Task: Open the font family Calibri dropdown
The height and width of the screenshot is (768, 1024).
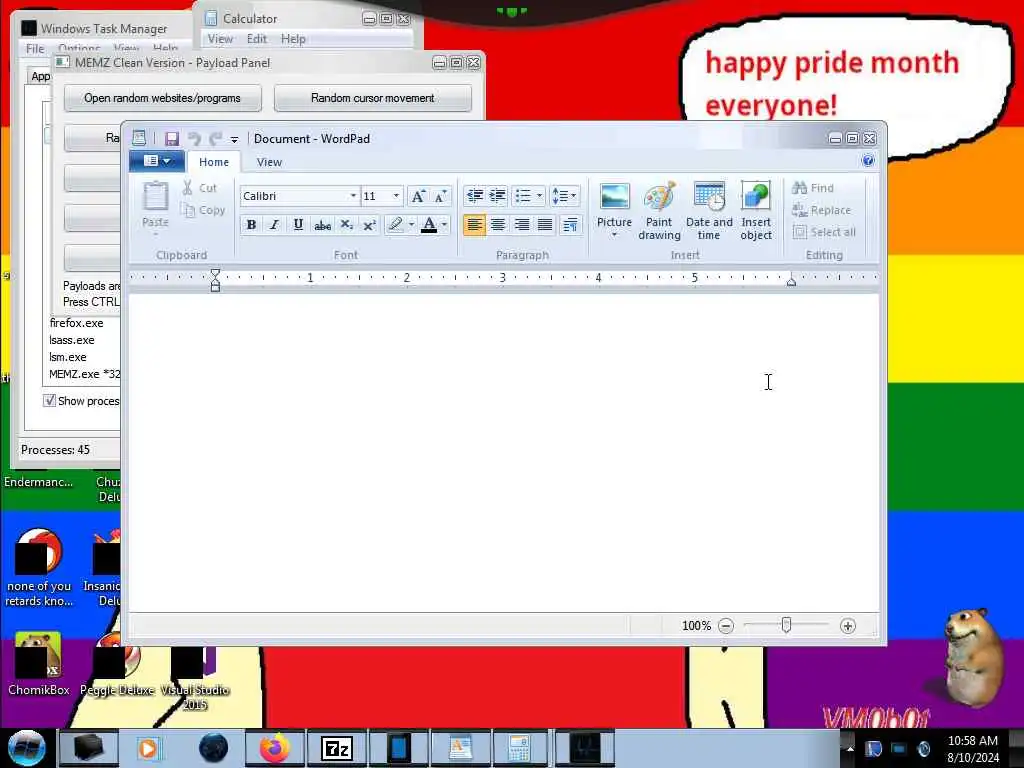Action: (353, 196)
